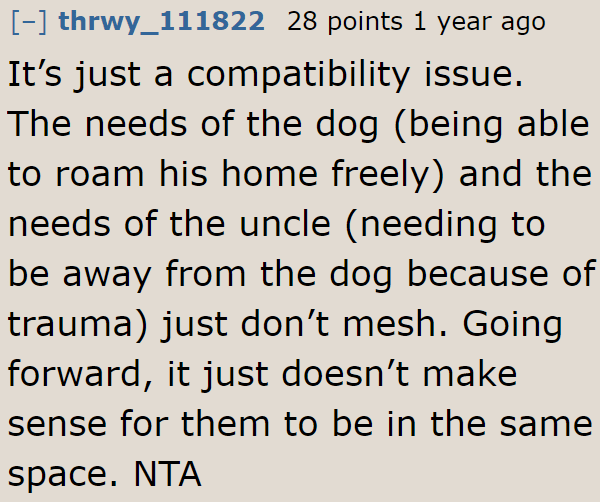This screenshot has width=601, height=502.
Task: Click the word "forward," in the comment
Action: pos(80,374)
